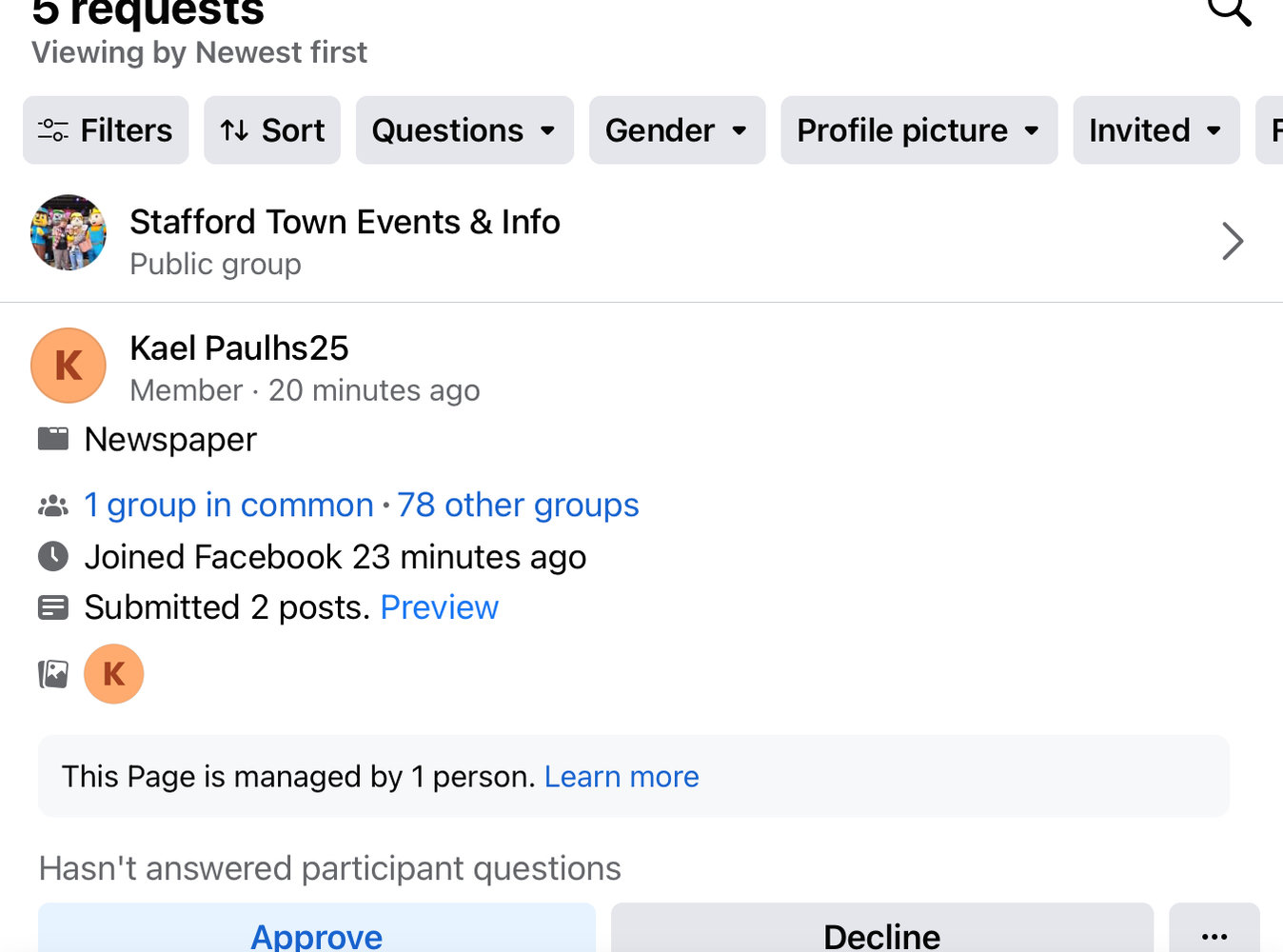Click the photos gallery icon
The width and height of the screenshot is (1283, 952).
[53, 674]
